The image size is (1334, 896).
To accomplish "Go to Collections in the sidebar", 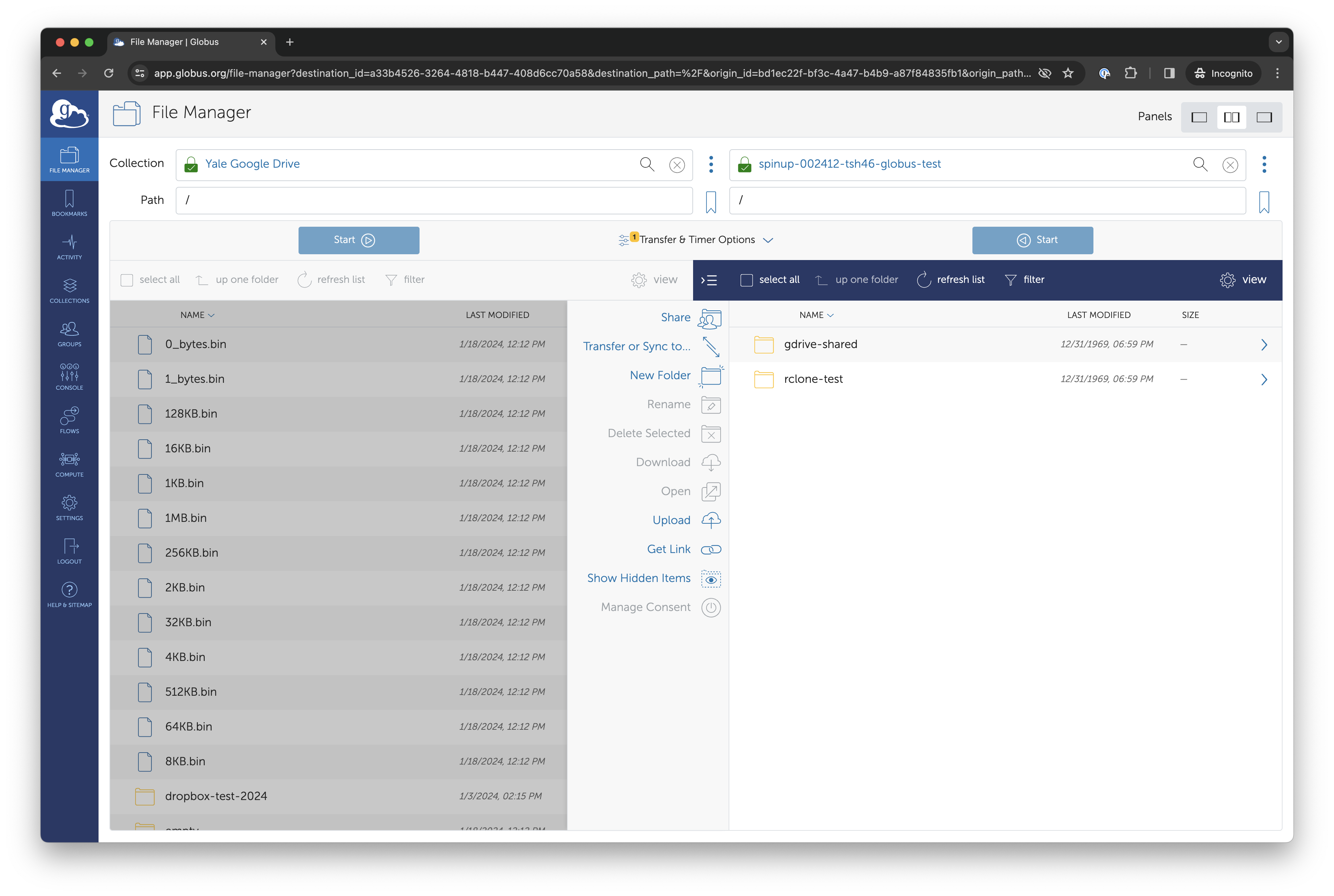I will (69, 290).
